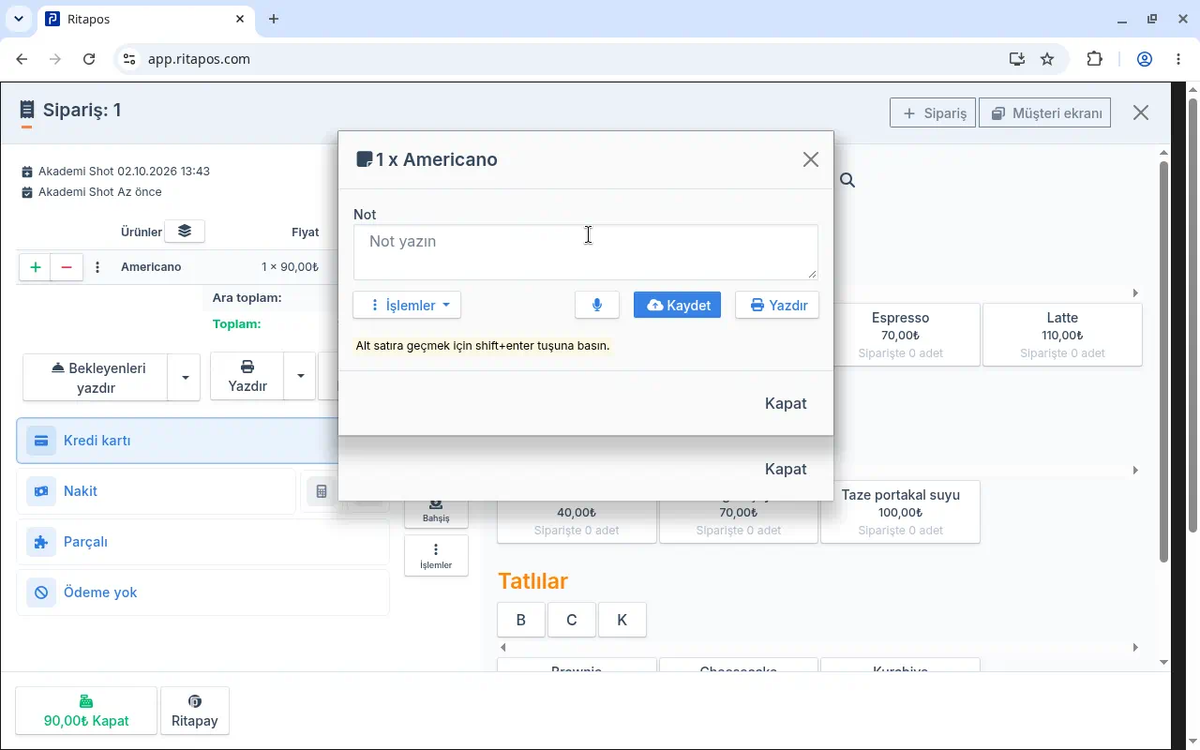Open Chrome three-dot menu
Image resolution: width=1200 pixels, height=750 pixels.
click(x=1177, y=59)
